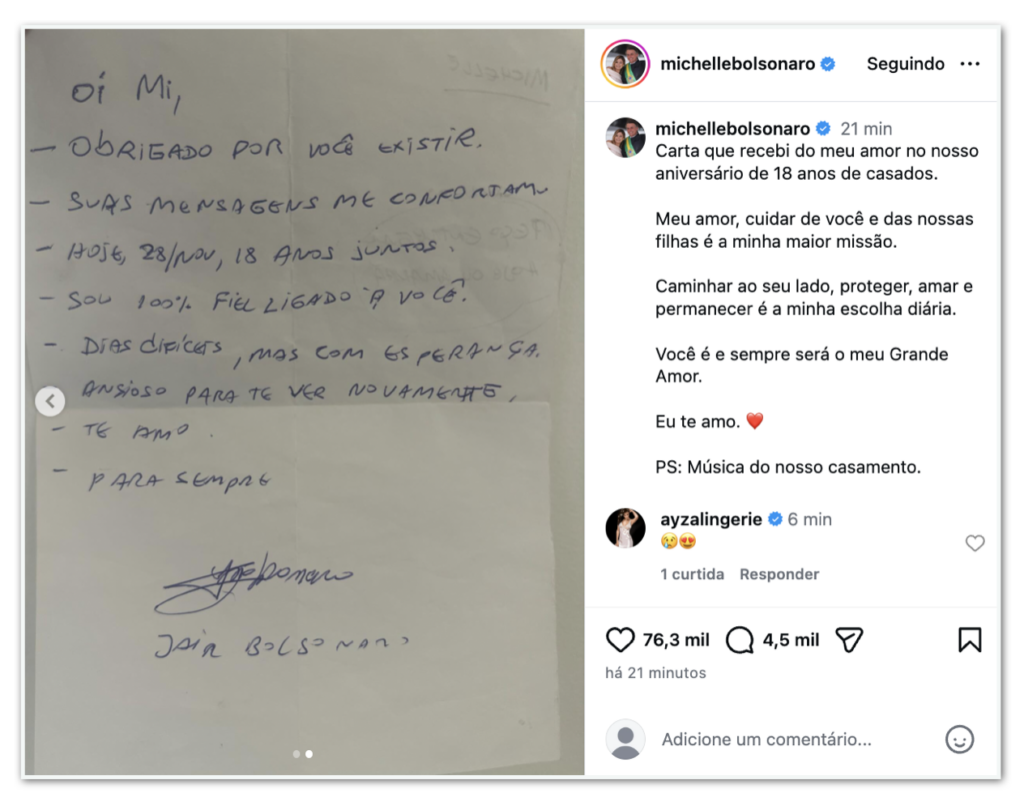
Task: Like the post with the heart icon
Action: tap(620, 640)
